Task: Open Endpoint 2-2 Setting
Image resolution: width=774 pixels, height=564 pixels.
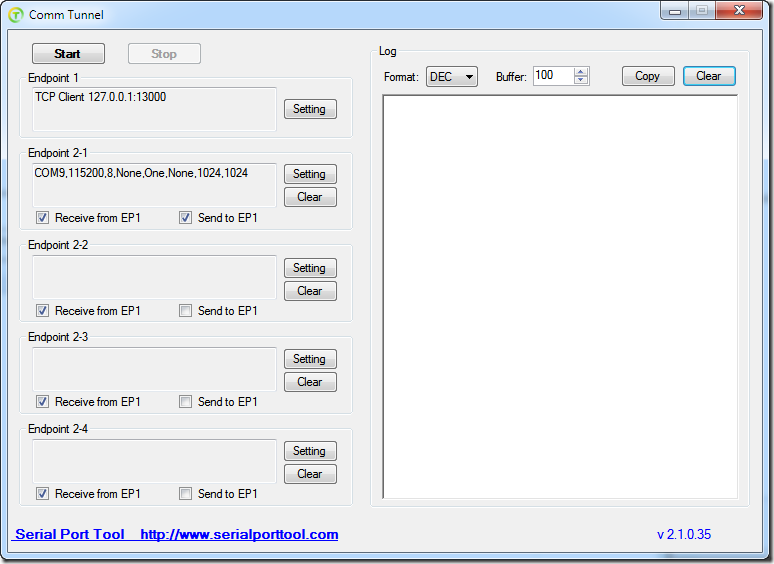Action: pyautogui.click(x=310, y=268)
